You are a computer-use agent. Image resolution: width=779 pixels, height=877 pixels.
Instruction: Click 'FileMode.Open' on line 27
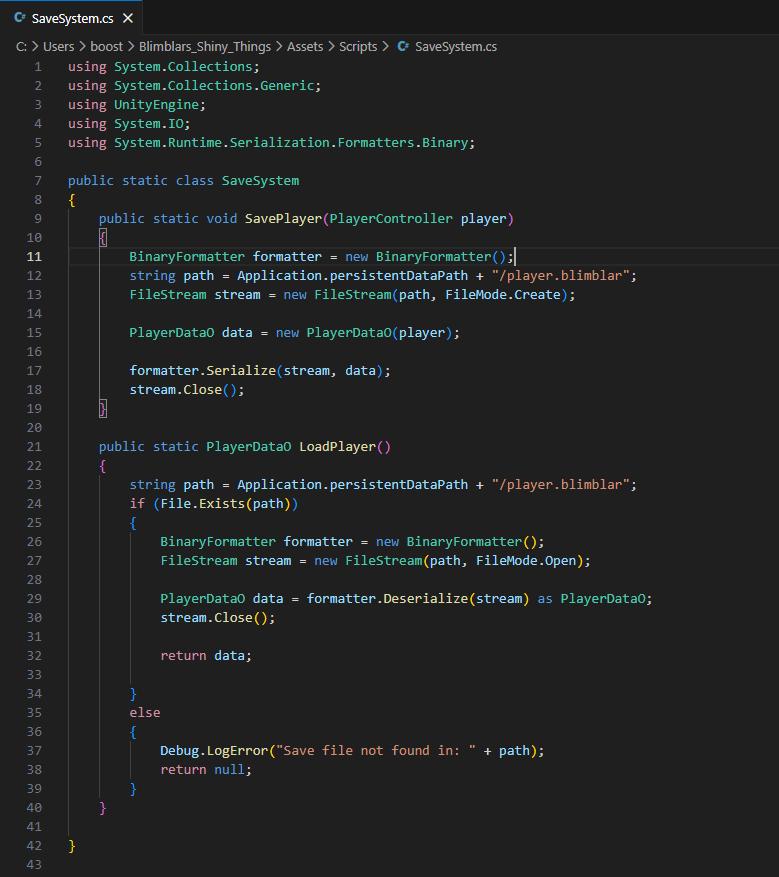[x=526, y=560]
